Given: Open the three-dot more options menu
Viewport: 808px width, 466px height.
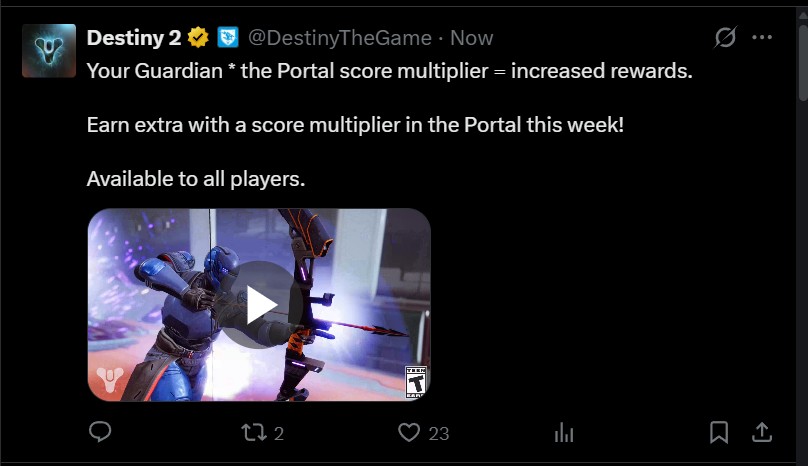Looking at the screenshot, I should 762,37.
